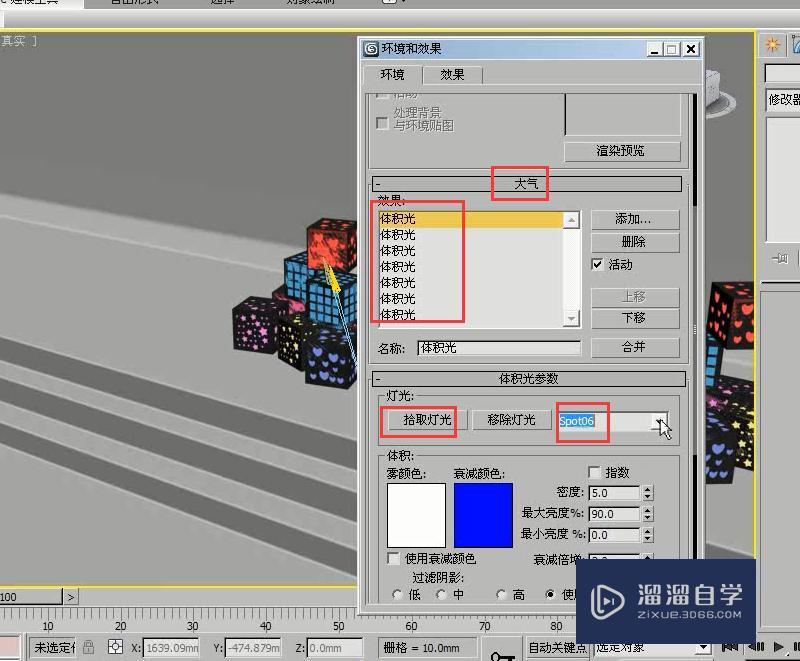Click the Z coordinate field 0.0mm
800x661 pixels.
[x=335, y=648]
